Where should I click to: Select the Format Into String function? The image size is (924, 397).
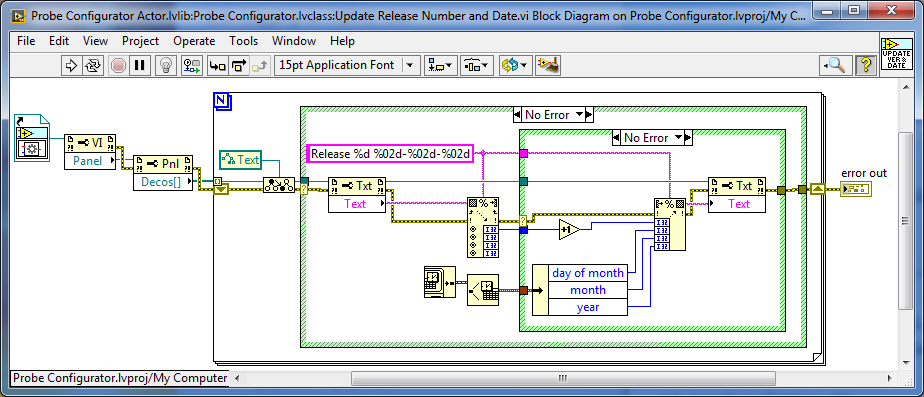point(670,224)
